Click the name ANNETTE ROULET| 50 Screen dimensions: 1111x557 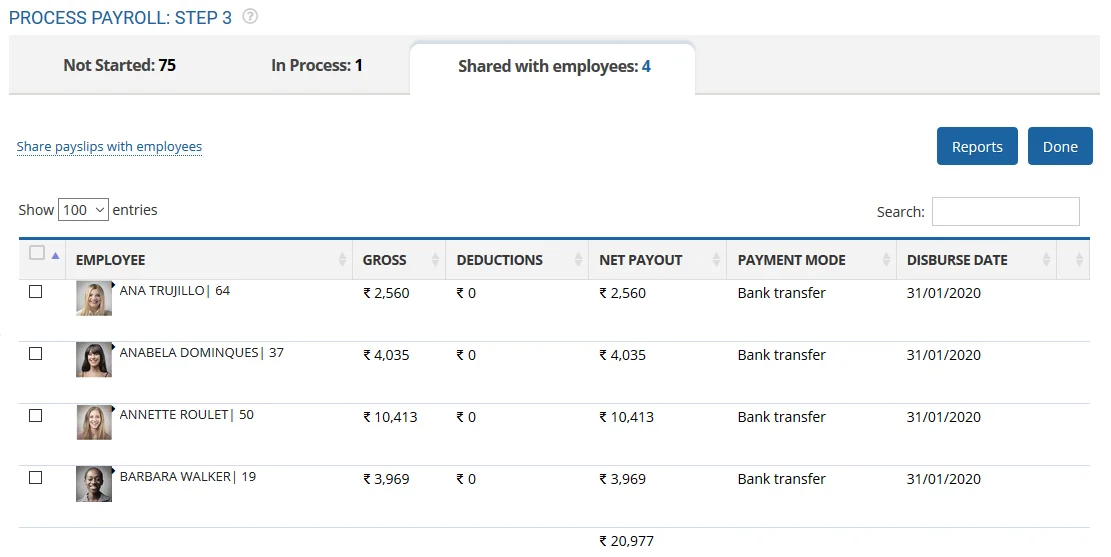(186, 415)
